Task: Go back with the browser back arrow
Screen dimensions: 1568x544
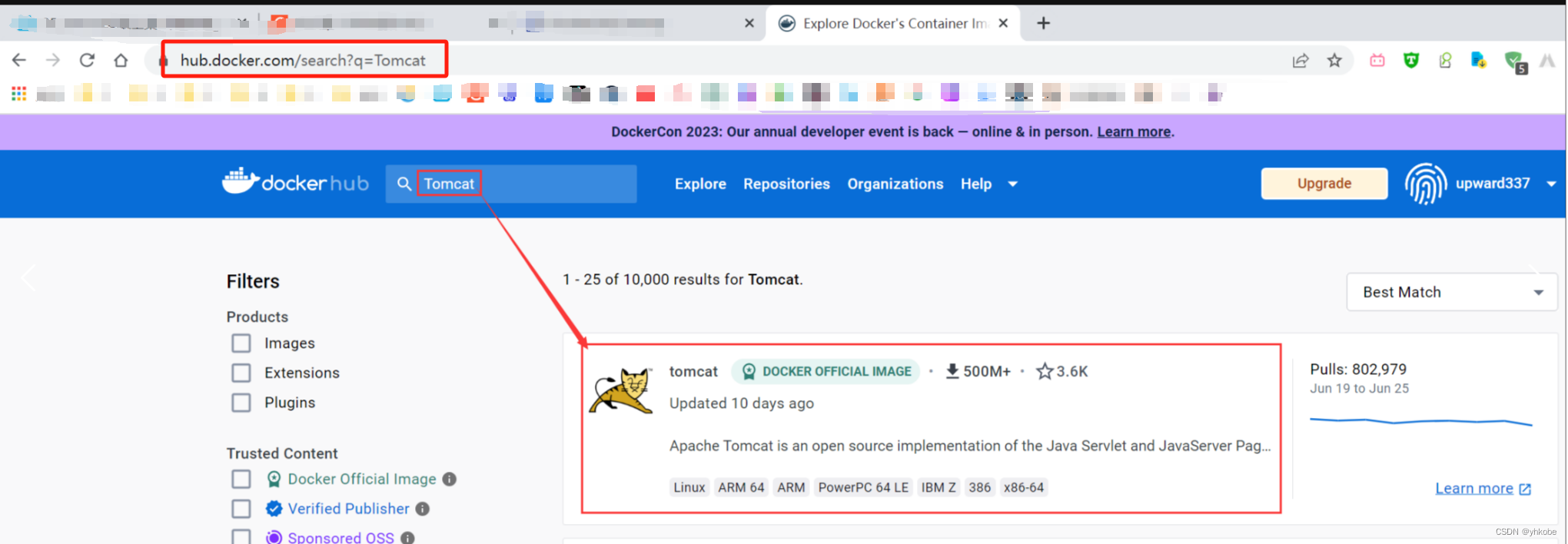Action: coord(19,60)
